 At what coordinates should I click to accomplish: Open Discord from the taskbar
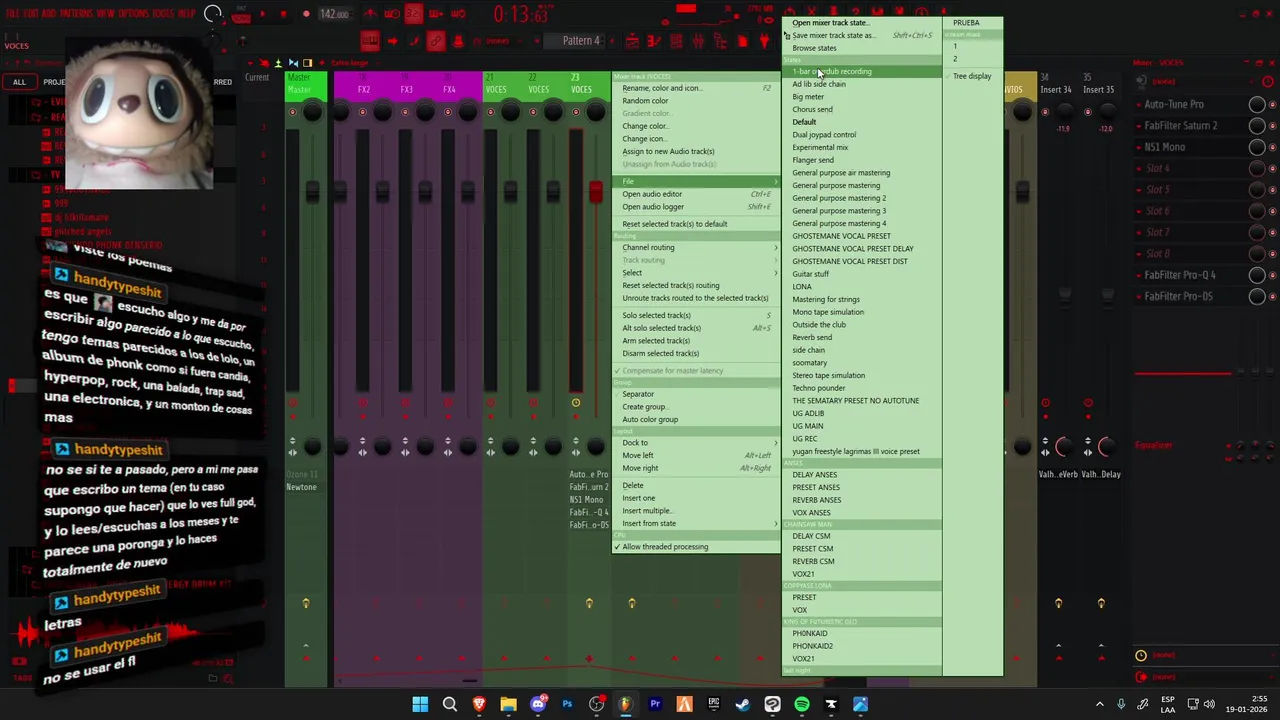(538, 704)
